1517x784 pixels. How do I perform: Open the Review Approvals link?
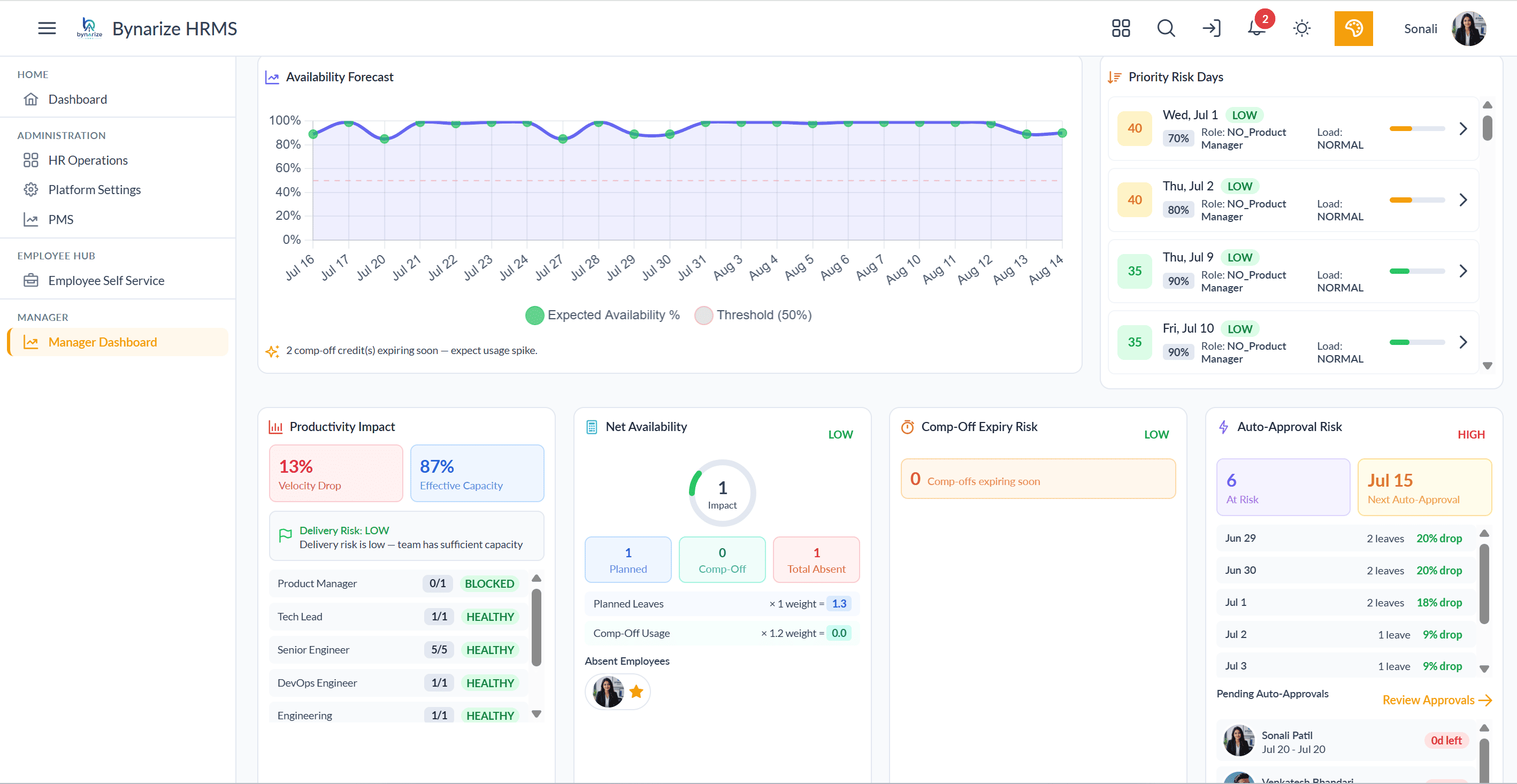click(1436, 700)
